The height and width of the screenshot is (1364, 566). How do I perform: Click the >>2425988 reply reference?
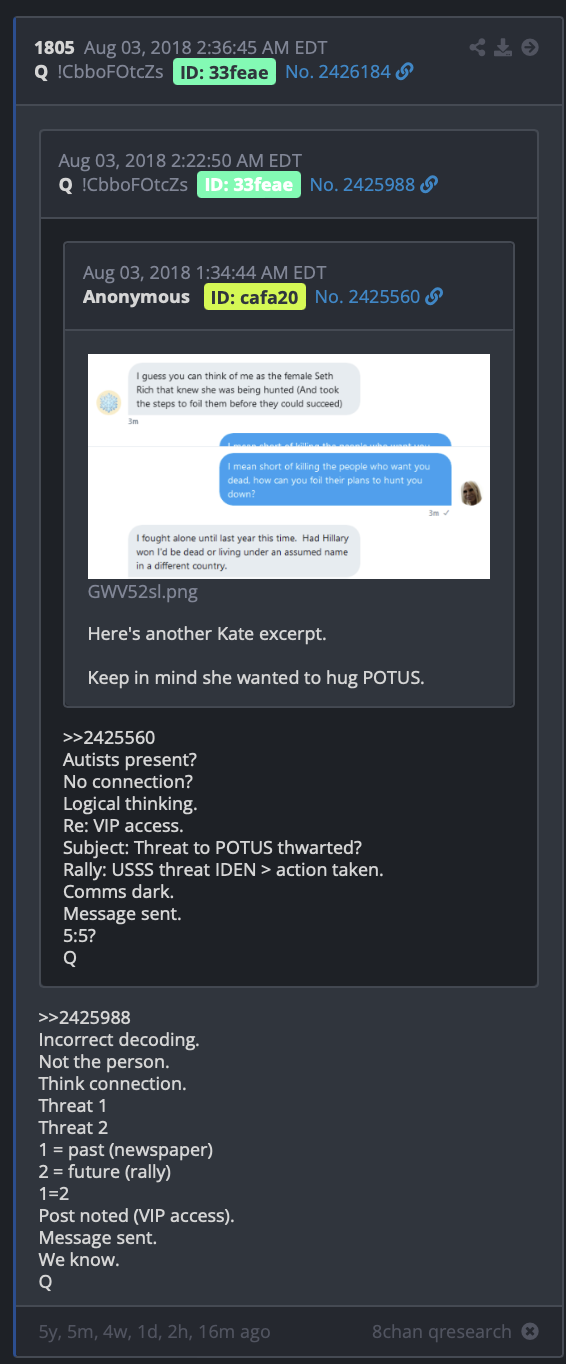click(x=85, y=1018)
